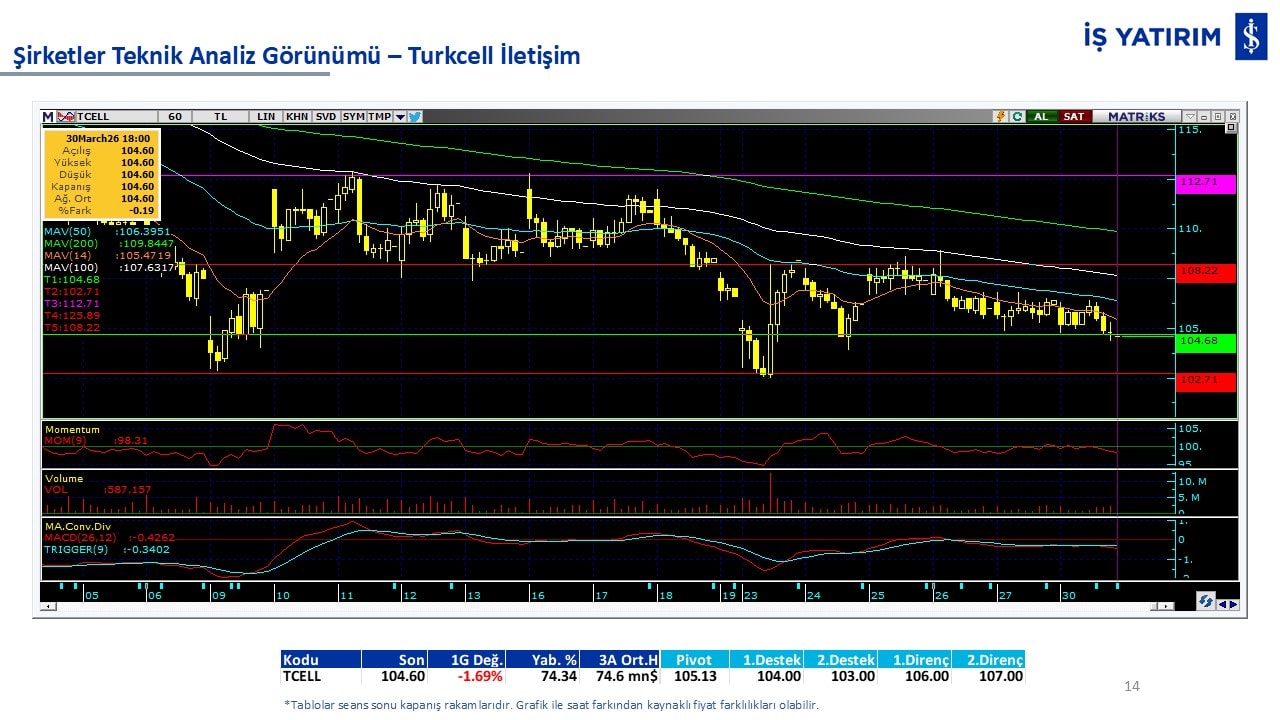Select the TMP template item
This screenshot has width=1280, height=720.
coord(379,117)
